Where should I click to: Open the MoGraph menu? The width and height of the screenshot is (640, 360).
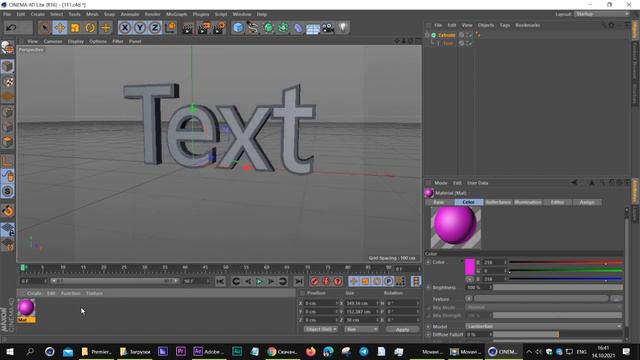(x=176, y=14)
